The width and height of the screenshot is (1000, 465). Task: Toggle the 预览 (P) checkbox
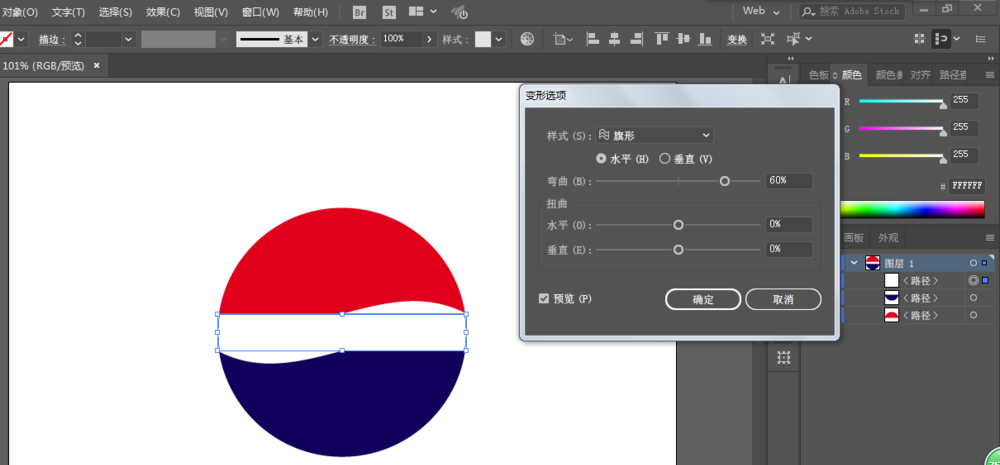(544, 299)
